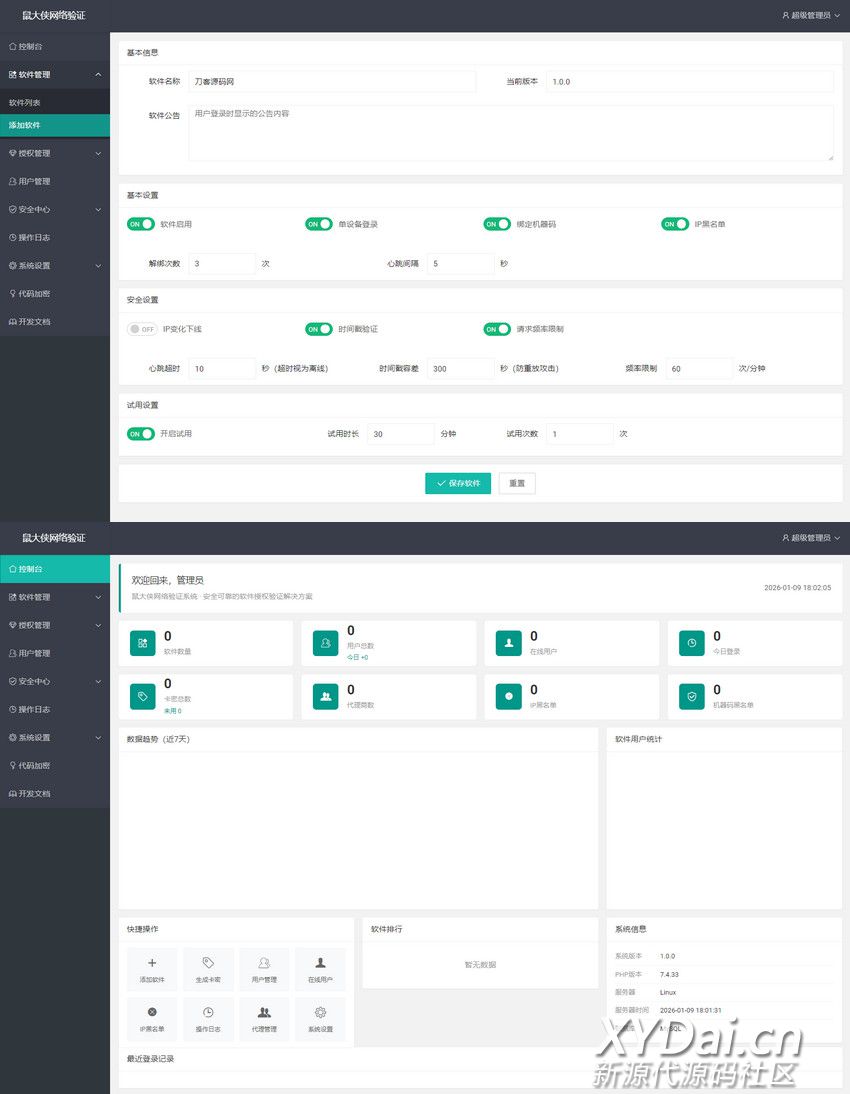
Task: Click the 代理管理 icon in quick actions
Action: [x=264, y=1012]
